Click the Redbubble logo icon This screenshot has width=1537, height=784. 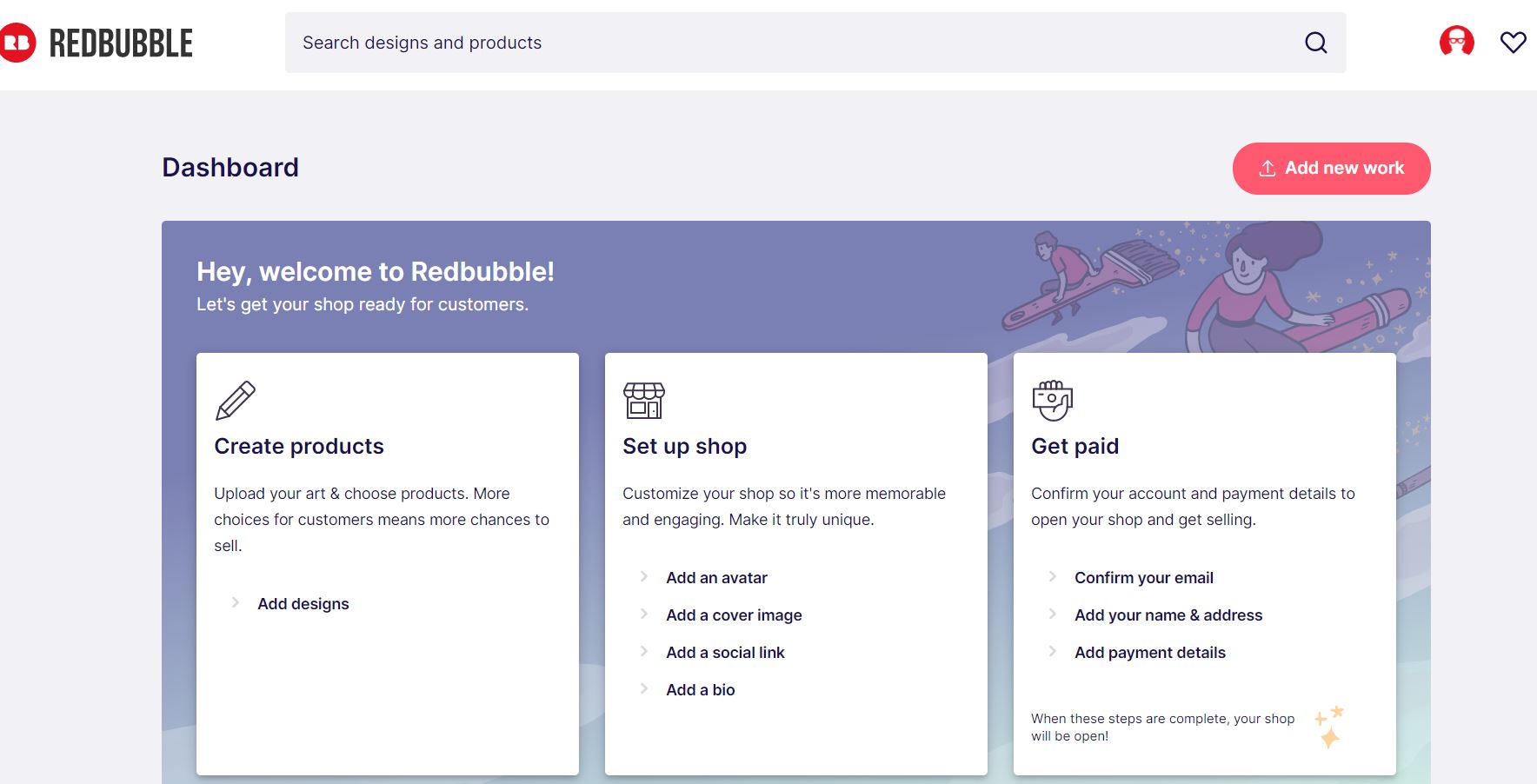(x=17, y=43)
